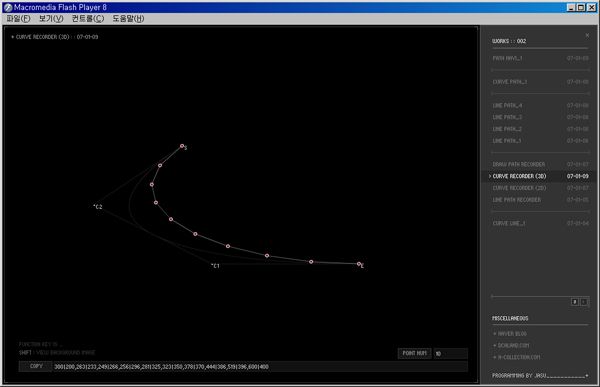Close the Works side panel
Screen dimensions: 600x387
587,35
